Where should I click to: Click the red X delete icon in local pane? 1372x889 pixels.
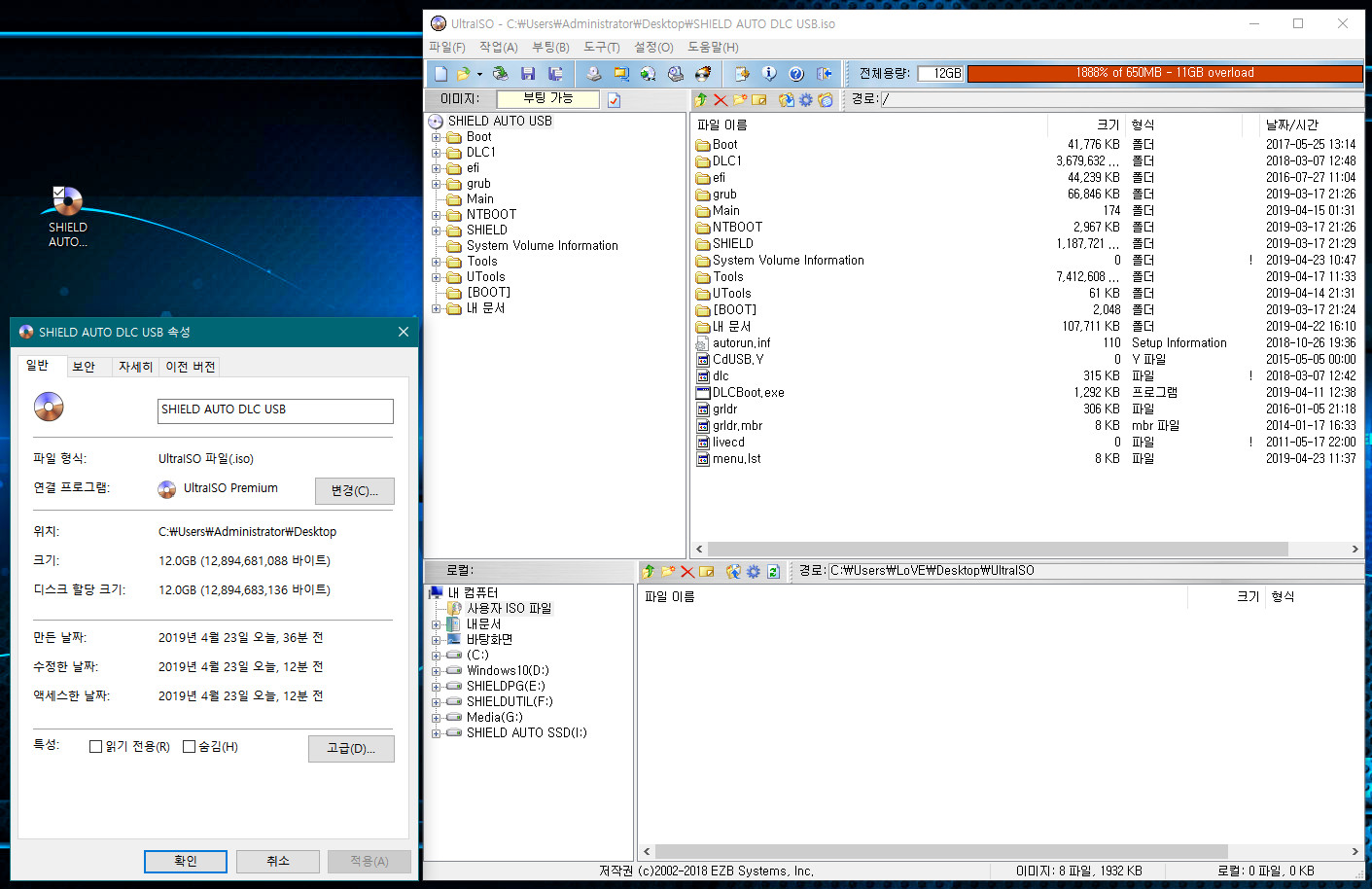pyautogui.click(x=687, y=571)
